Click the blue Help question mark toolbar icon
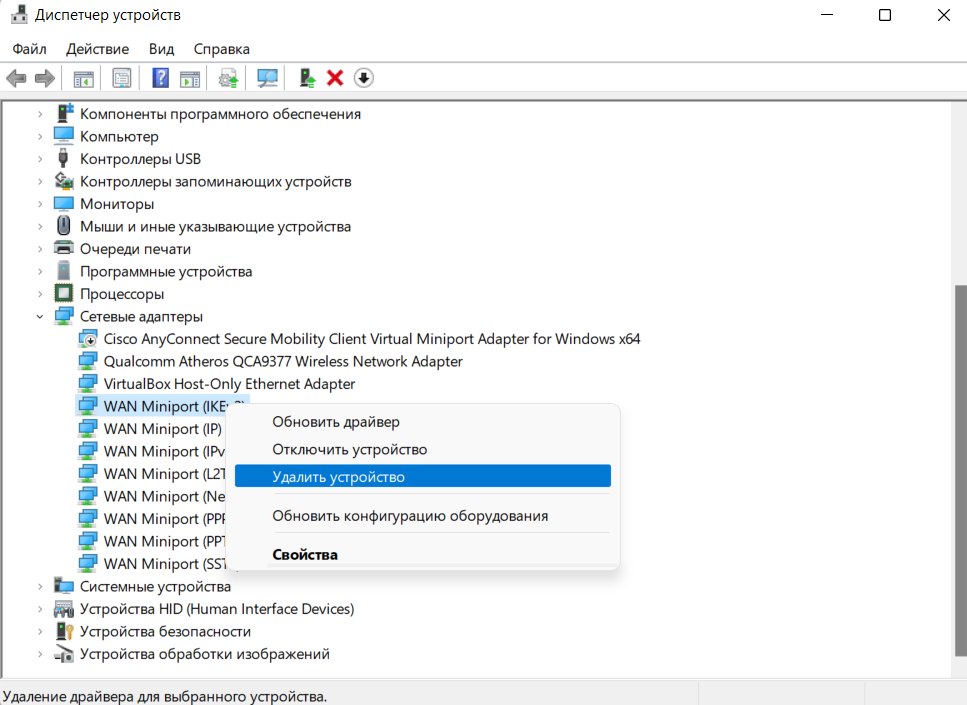Viewport: 967px width, 705px height. point(160,78)
